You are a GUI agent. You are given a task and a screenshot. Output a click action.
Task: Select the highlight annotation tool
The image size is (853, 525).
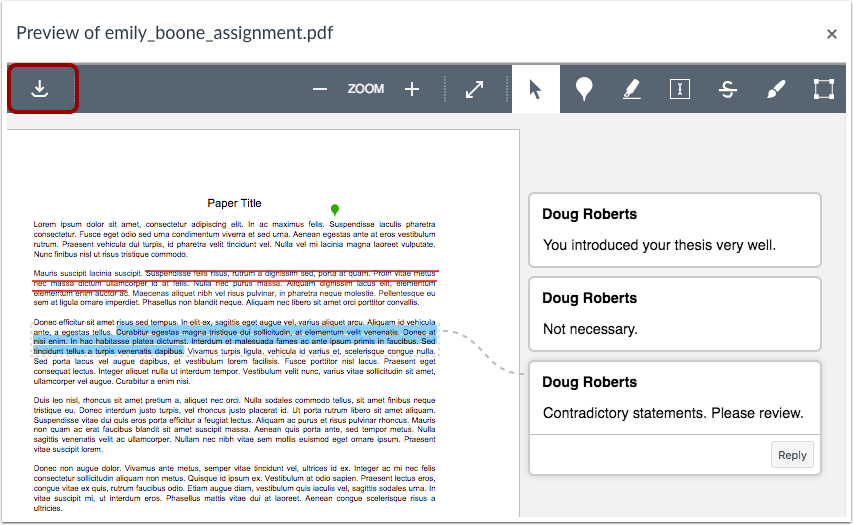pyautogui.click(x=631, y=89)
